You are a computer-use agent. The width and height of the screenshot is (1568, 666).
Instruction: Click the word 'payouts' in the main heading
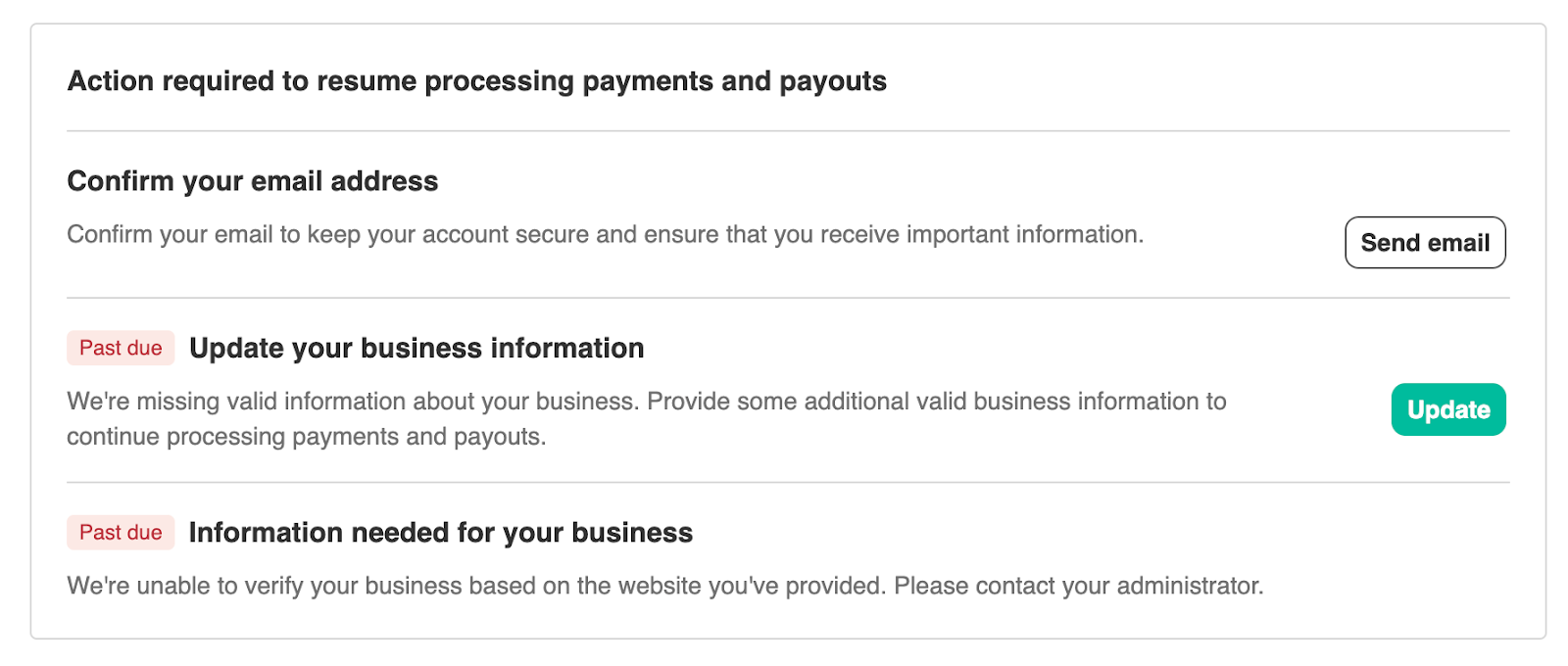click(832, 81)
